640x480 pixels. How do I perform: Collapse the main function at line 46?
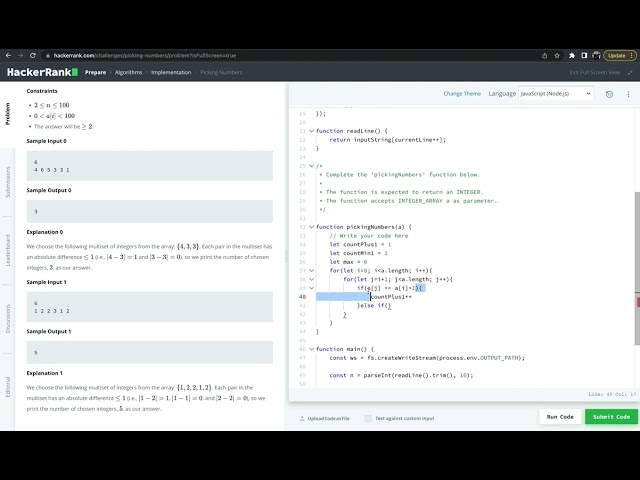point(311,349)
